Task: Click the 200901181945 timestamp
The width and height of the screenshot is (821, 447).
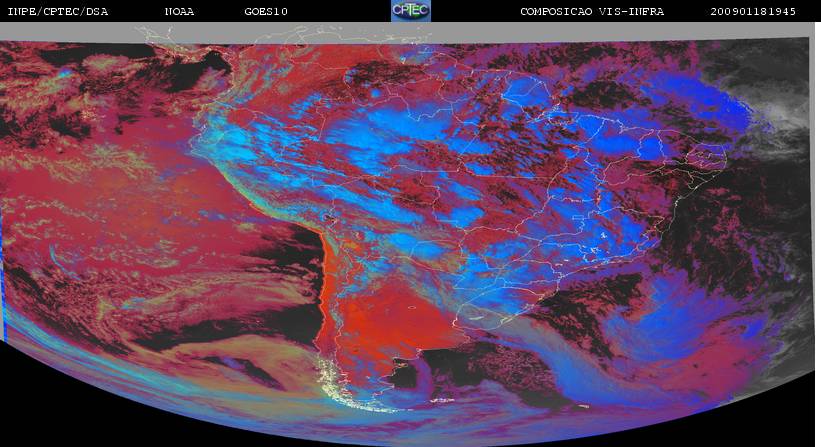Action: (x=753, y=12)
